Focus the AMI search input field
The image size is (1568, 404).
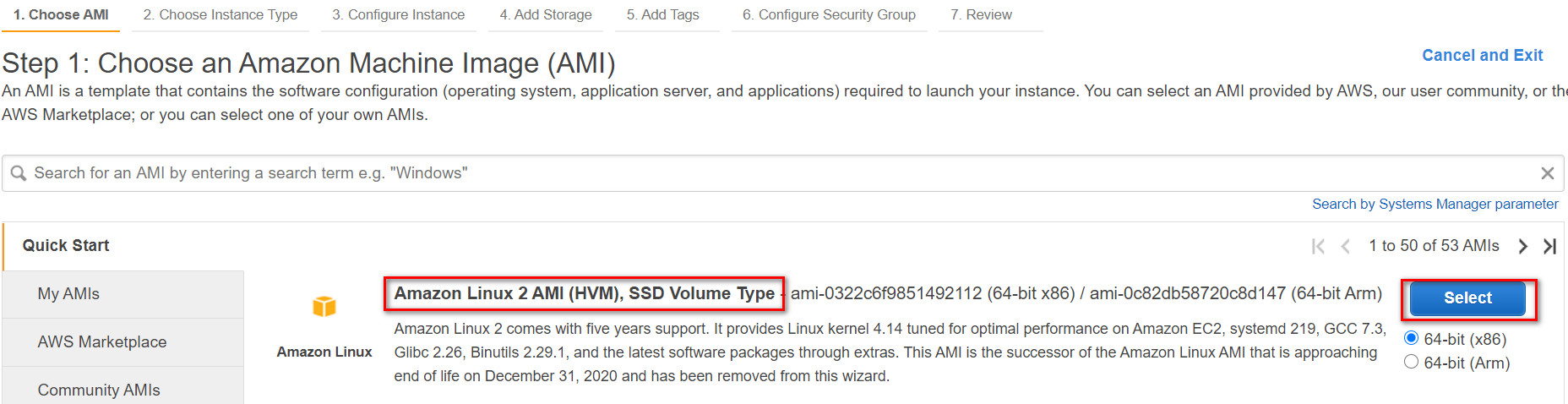pyautogui.click(x=782, y=173)
